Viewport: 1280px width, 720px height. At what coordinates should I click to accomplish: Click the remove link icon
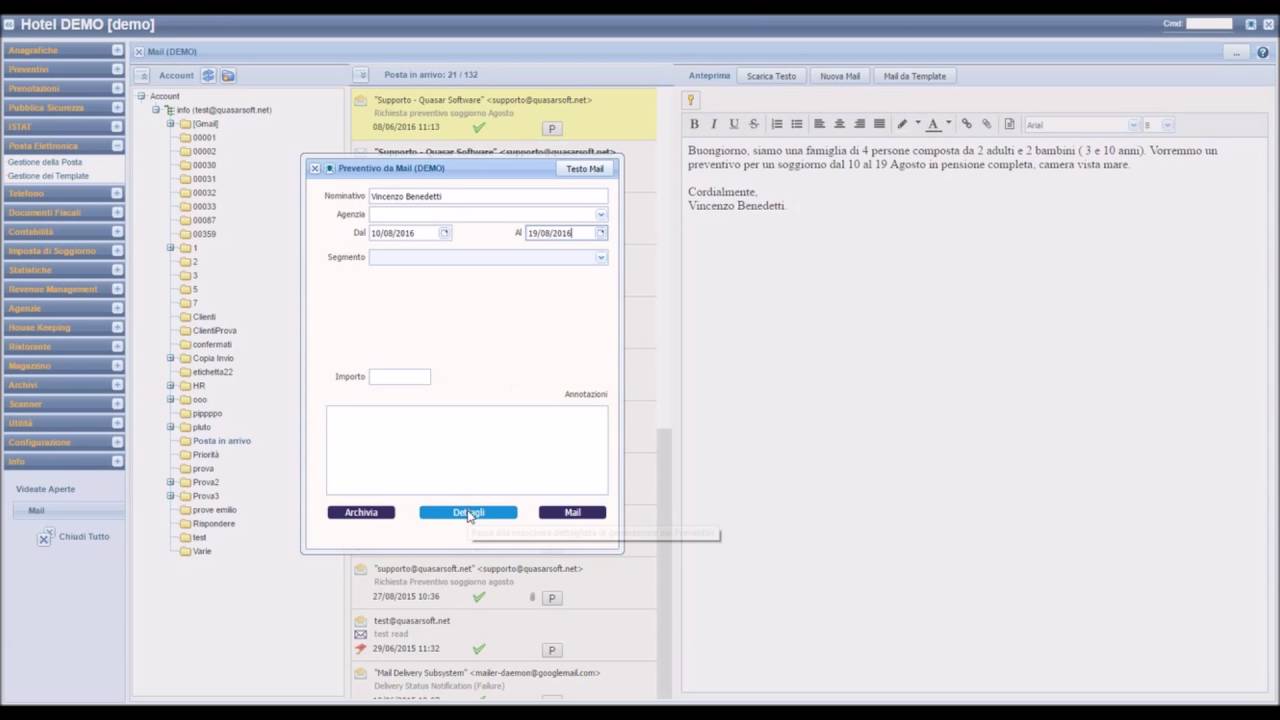987,124
